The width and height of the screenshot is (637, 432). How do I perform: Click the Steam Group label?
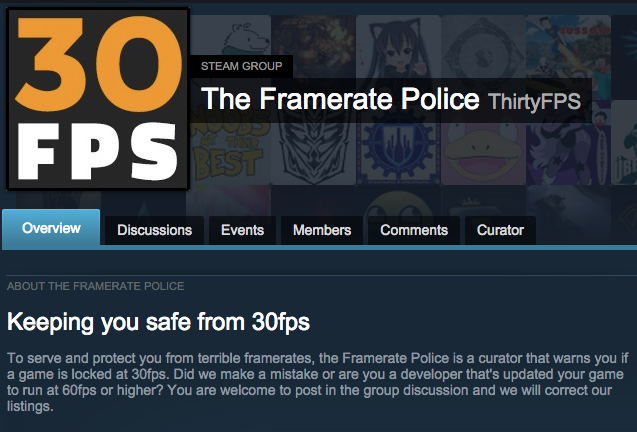click(x=241, y=66)
